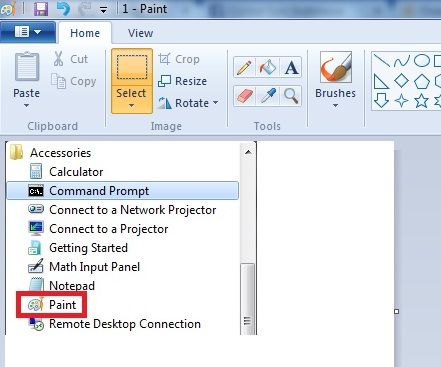
Task: Click the Math Input Panel entry
Action: tap(84, 267)
